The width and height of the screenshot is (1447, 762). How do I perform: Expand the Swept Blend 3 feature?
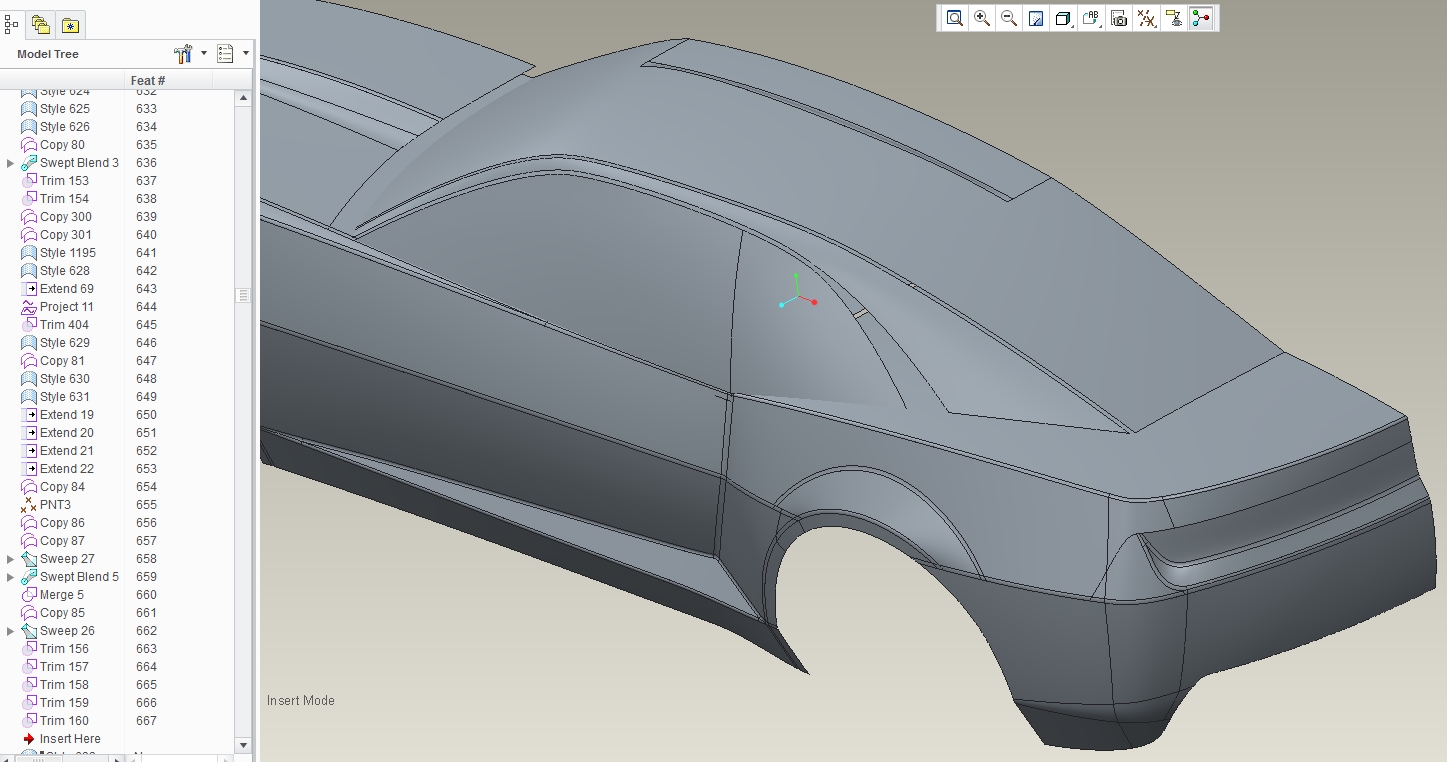[11, 163]
